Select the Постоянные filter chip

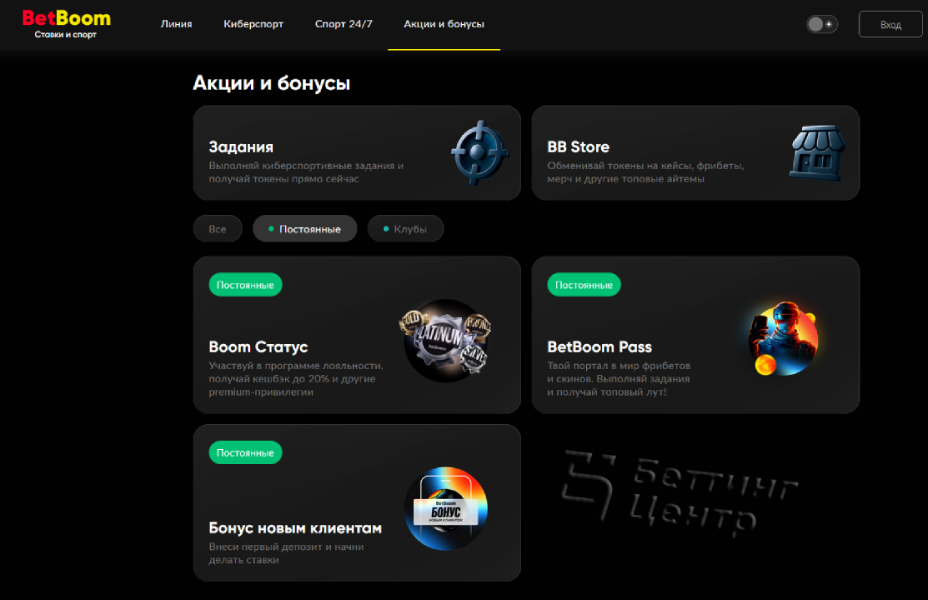(305, 229)
